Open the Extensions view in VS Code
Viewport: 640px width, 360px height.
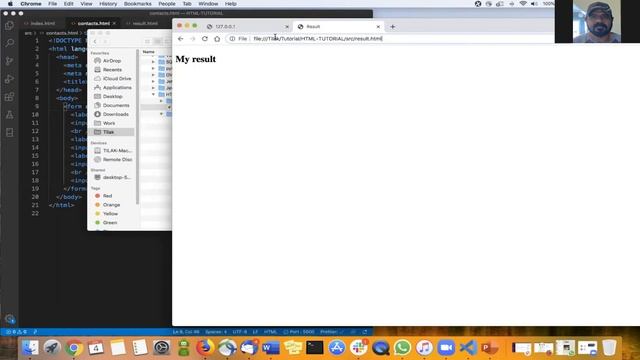(x=9, y=97)
